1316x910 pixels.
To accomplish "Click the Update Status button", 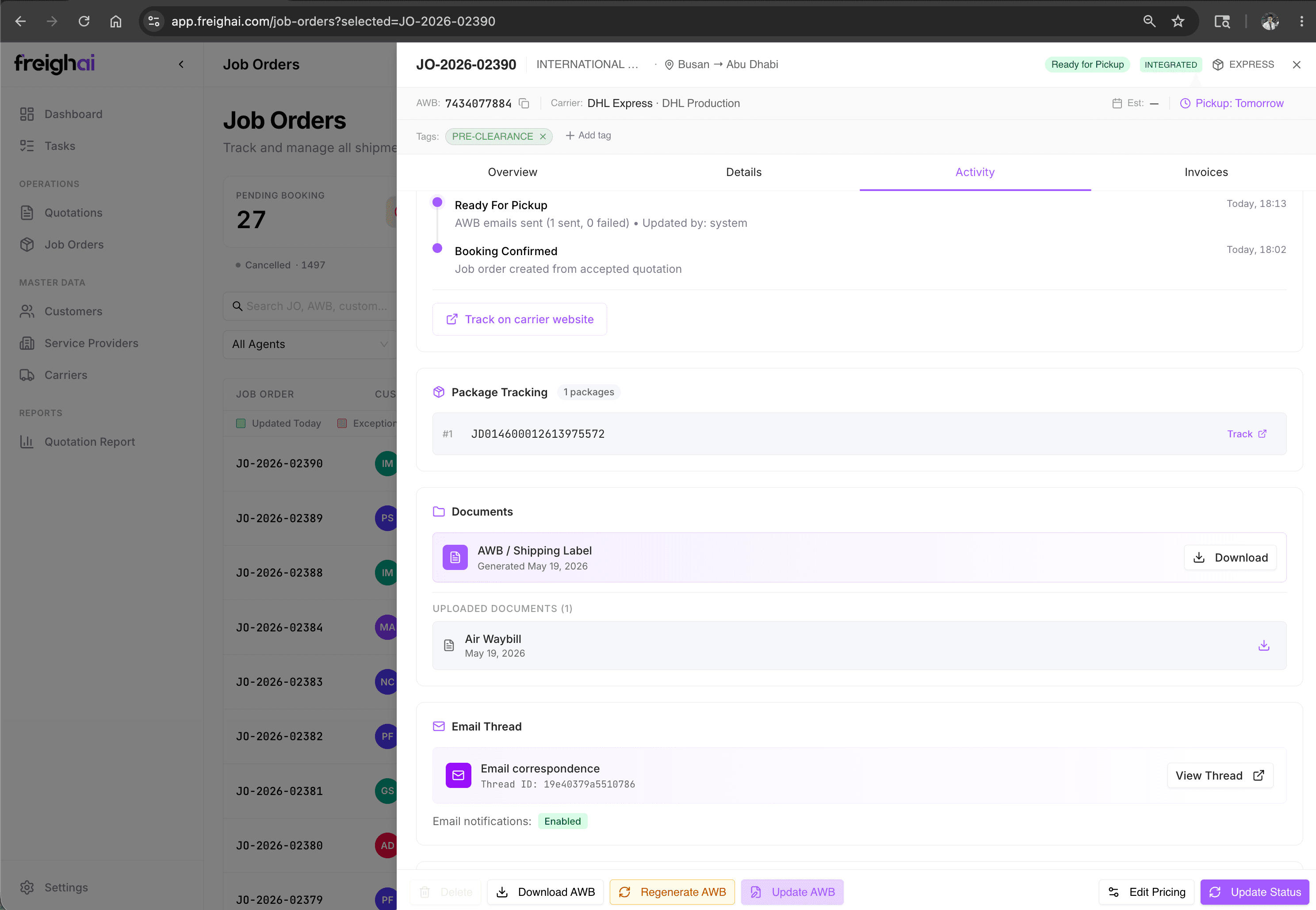I will point(1255,892).
